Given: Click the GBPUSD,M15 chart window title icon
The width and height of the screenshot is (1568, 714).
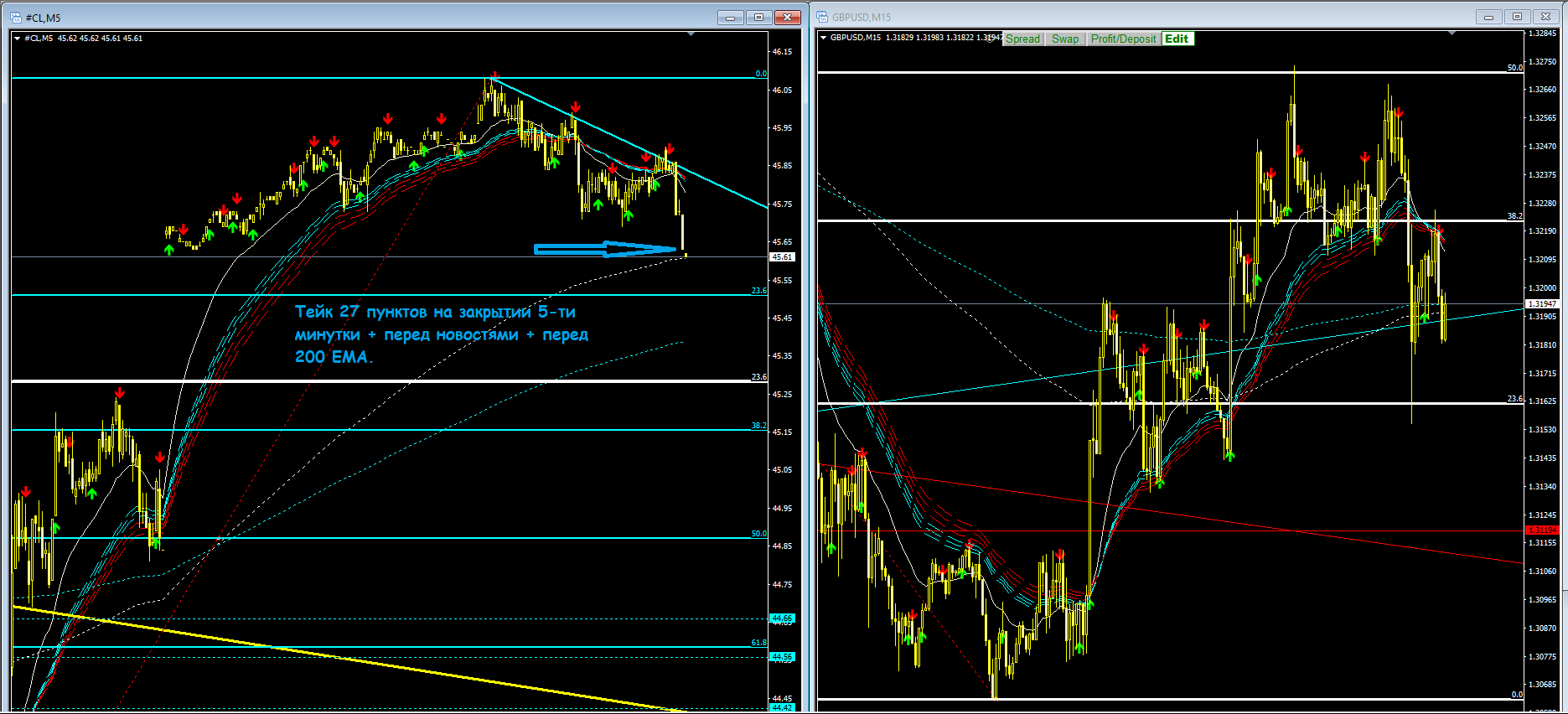Looking at the screenshot, I should (823, 17).
